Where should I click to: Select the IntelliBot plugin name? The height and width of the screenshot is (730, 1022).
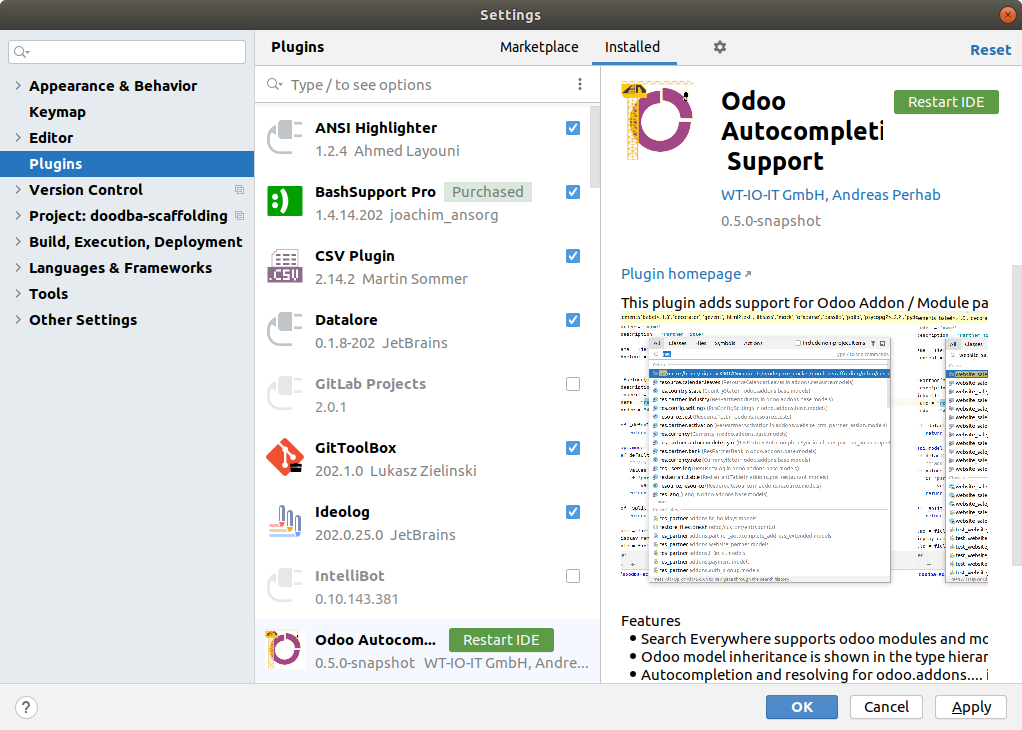(x=349, y=576)
